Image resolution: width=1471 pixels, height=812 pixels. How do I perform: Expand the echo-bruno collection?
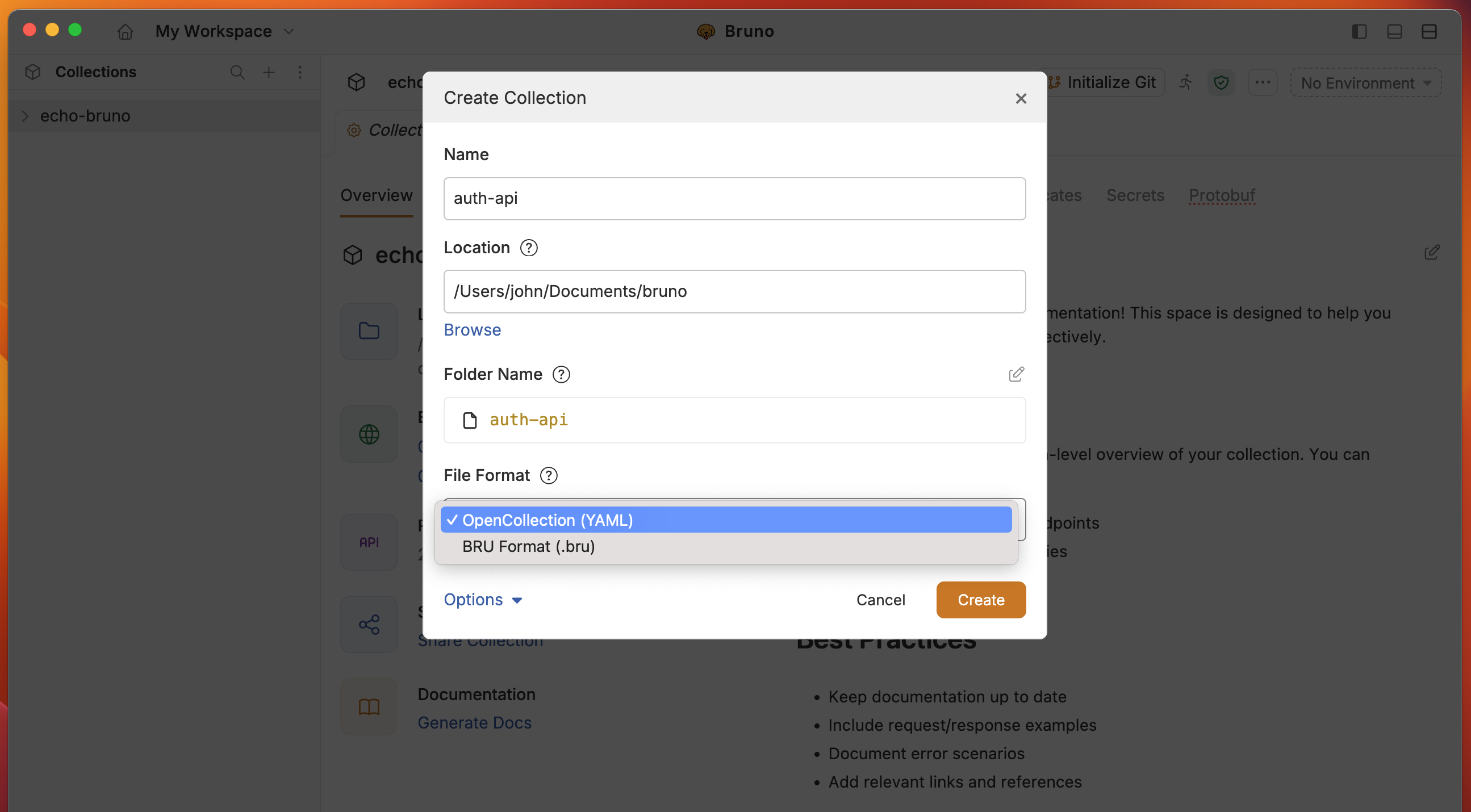pyautogui.click(x=25, y=116)
